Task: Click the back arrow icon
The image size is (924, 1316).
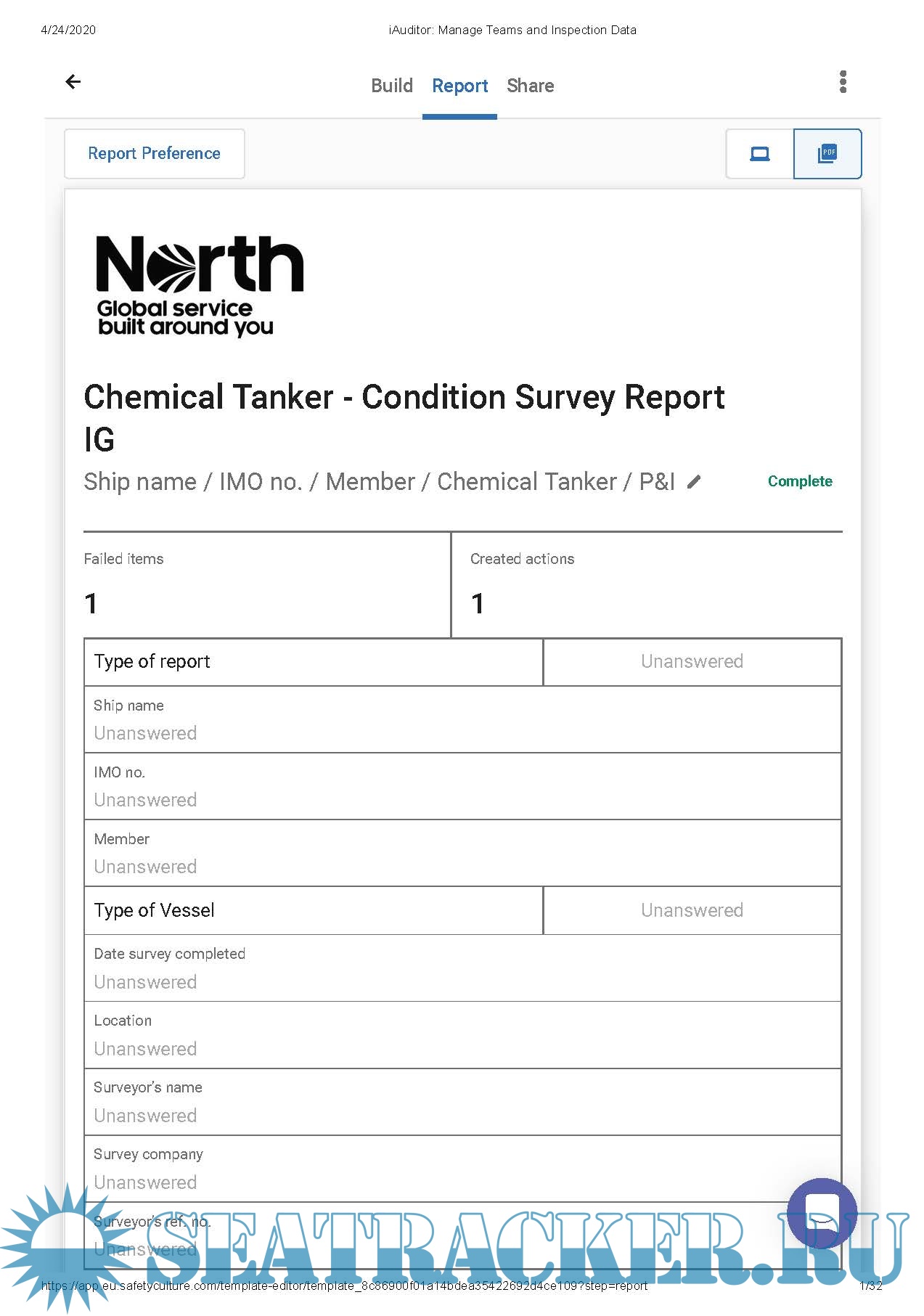Action: point(73,82)
